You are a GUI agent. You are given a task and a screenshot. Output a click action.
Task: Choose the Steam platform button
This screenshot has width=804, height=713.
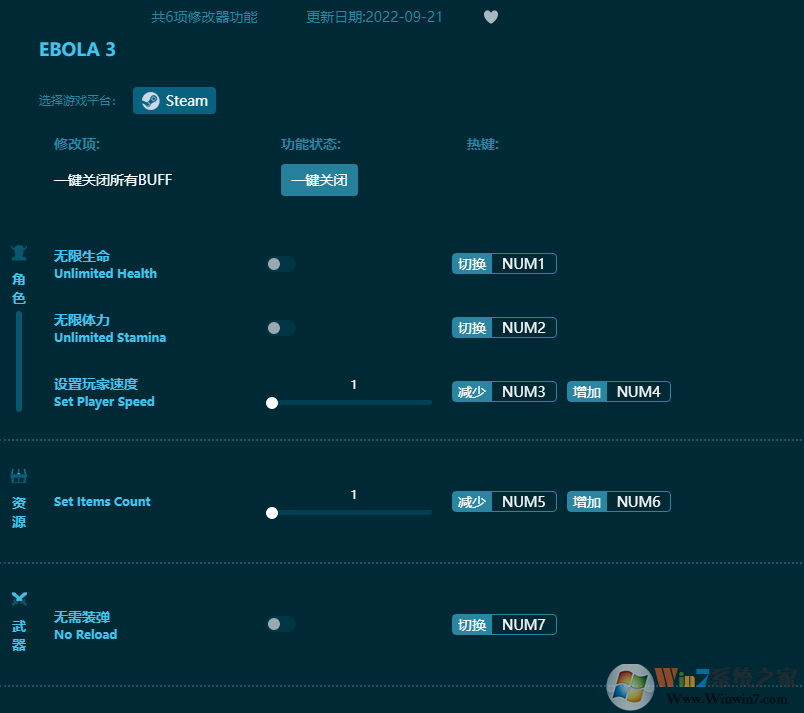click(175, 101)
